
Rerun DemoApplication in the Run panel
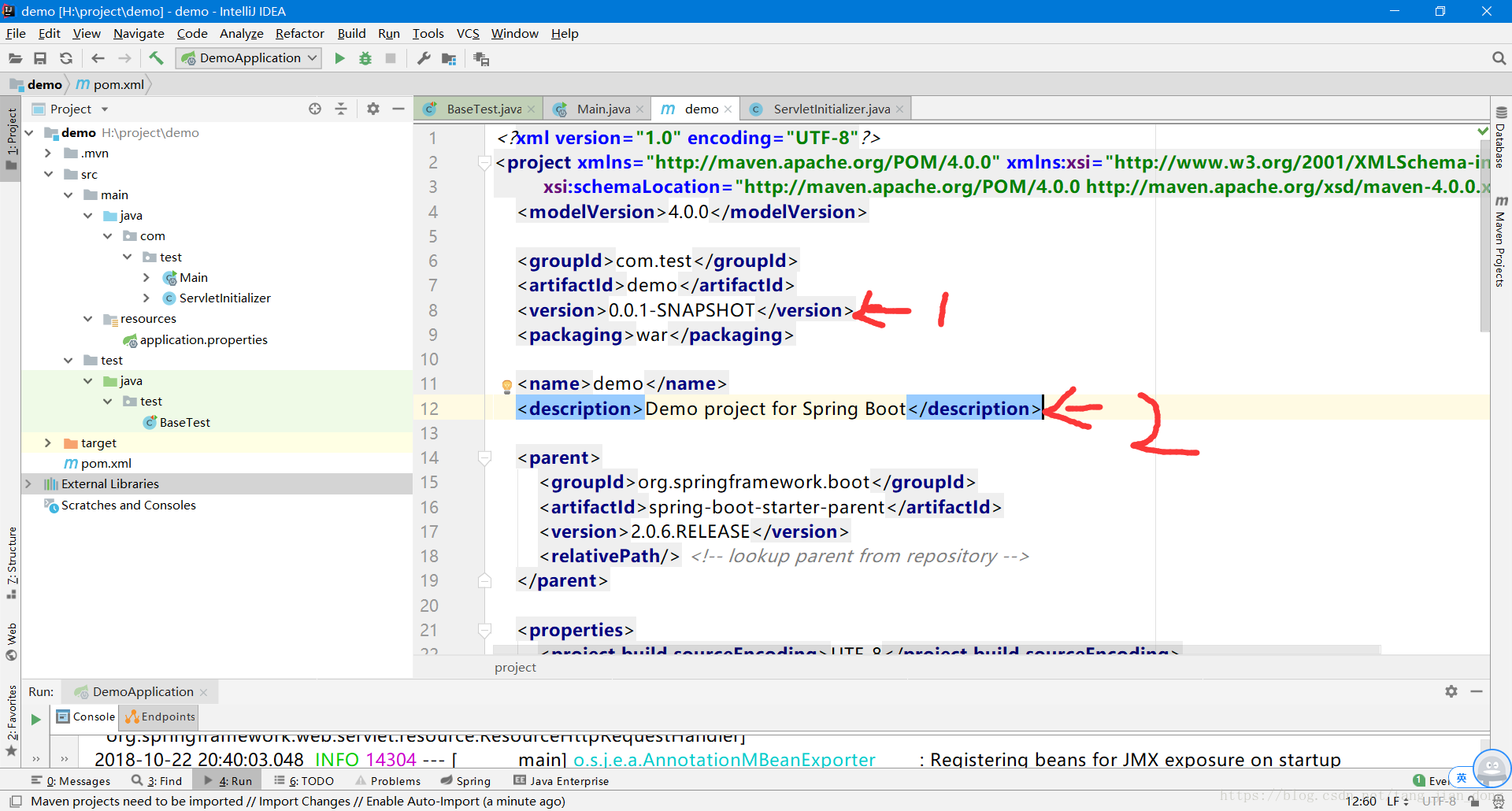pyautogui.click(x=35, y=719)
